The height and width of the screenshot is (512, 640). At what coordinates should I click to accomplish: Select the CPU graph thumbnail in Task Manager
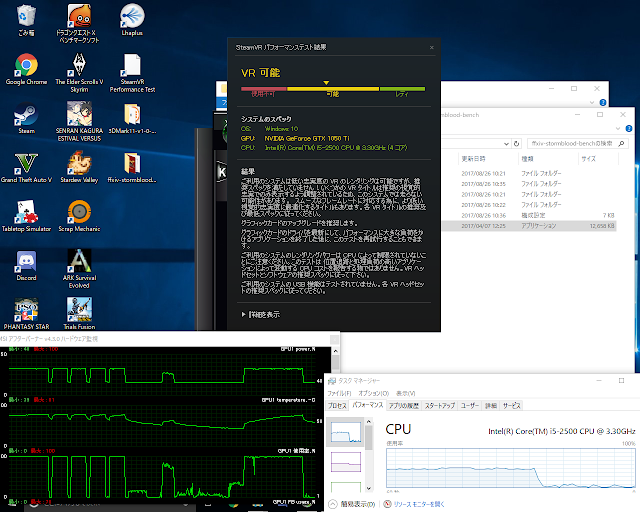(346, 432)
